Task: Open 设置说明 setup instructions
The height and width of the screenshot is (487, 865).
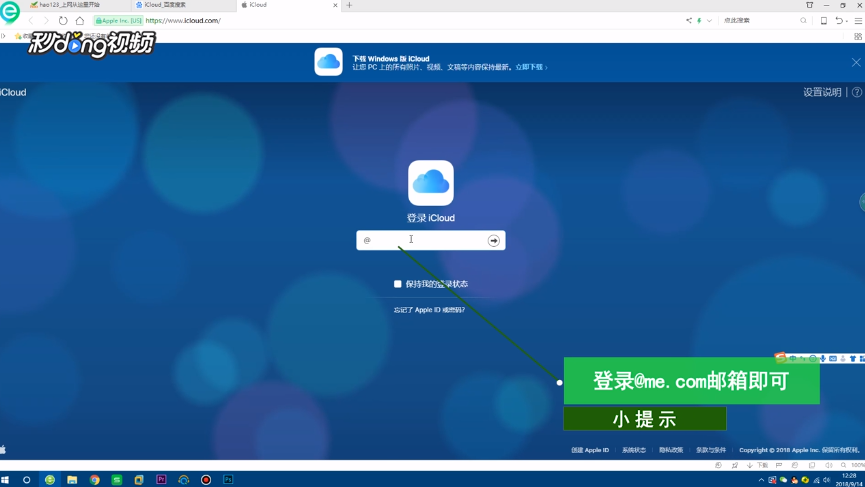Action: [x=822, y=92]
